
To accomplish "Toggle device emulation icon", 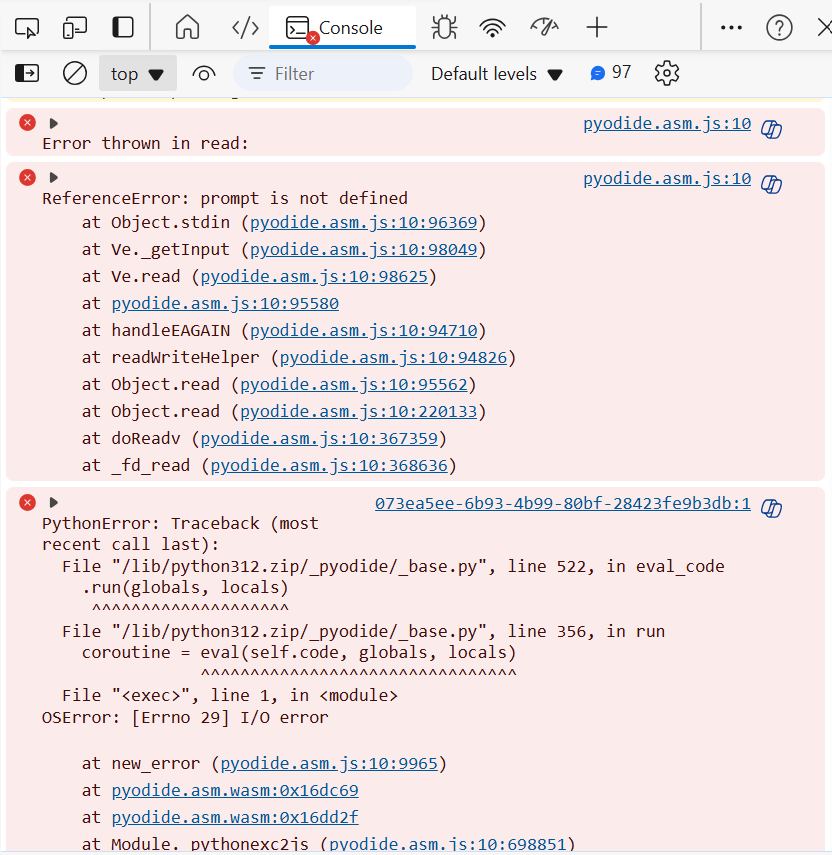I will (x=75, y=27).
